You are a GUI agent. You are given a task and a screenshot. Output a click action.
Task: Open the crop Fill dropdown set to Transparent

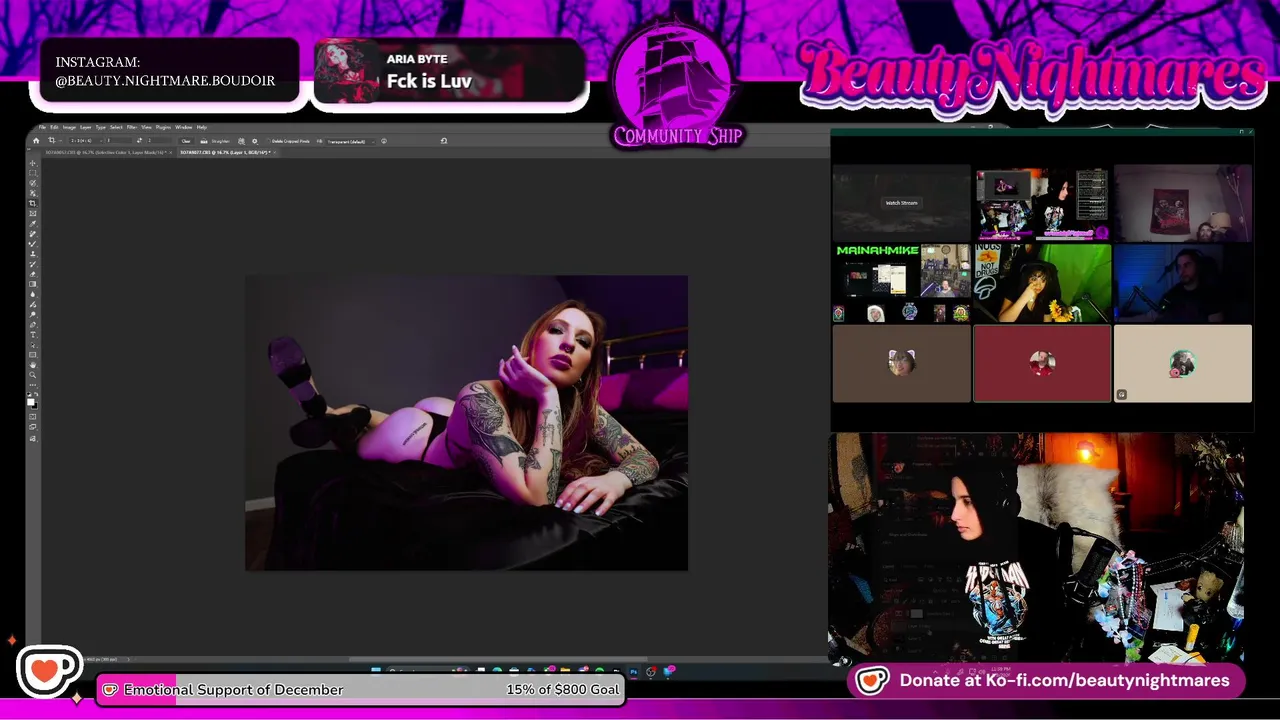[350, 141]
